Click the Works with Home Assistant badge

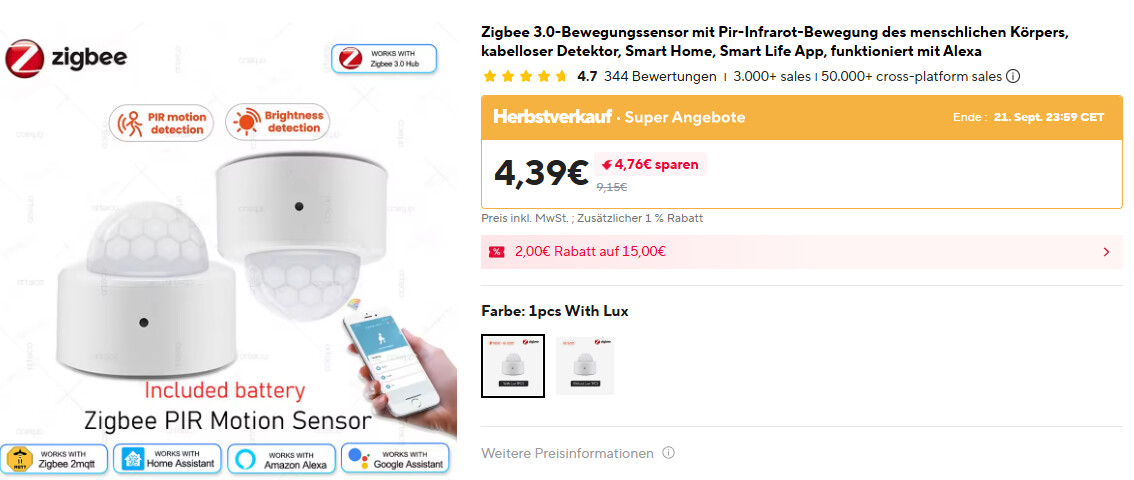tap(168, 459)
